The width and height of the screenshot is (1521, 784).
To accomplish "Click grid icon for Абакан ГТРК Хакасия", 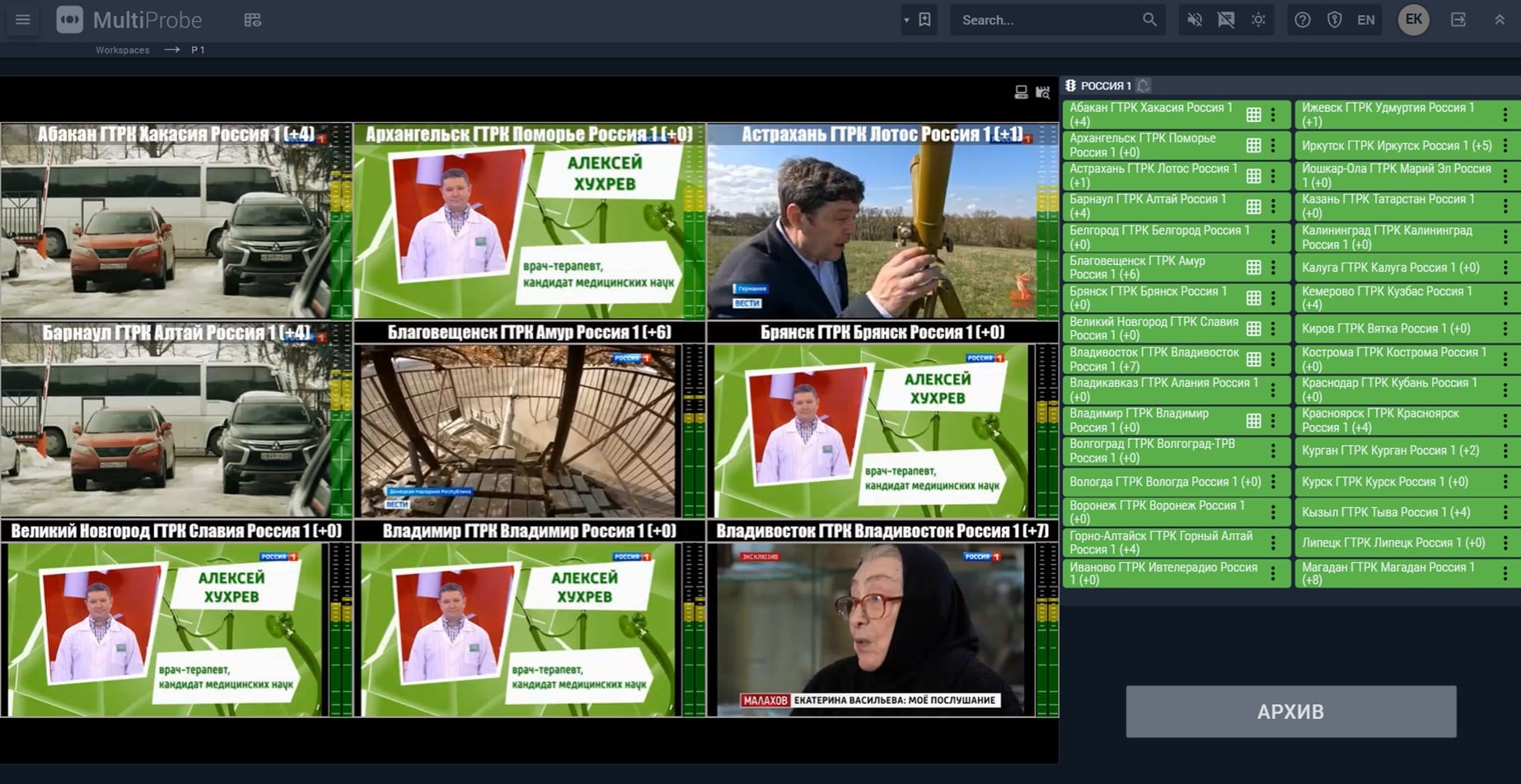I will (1253, 114).
